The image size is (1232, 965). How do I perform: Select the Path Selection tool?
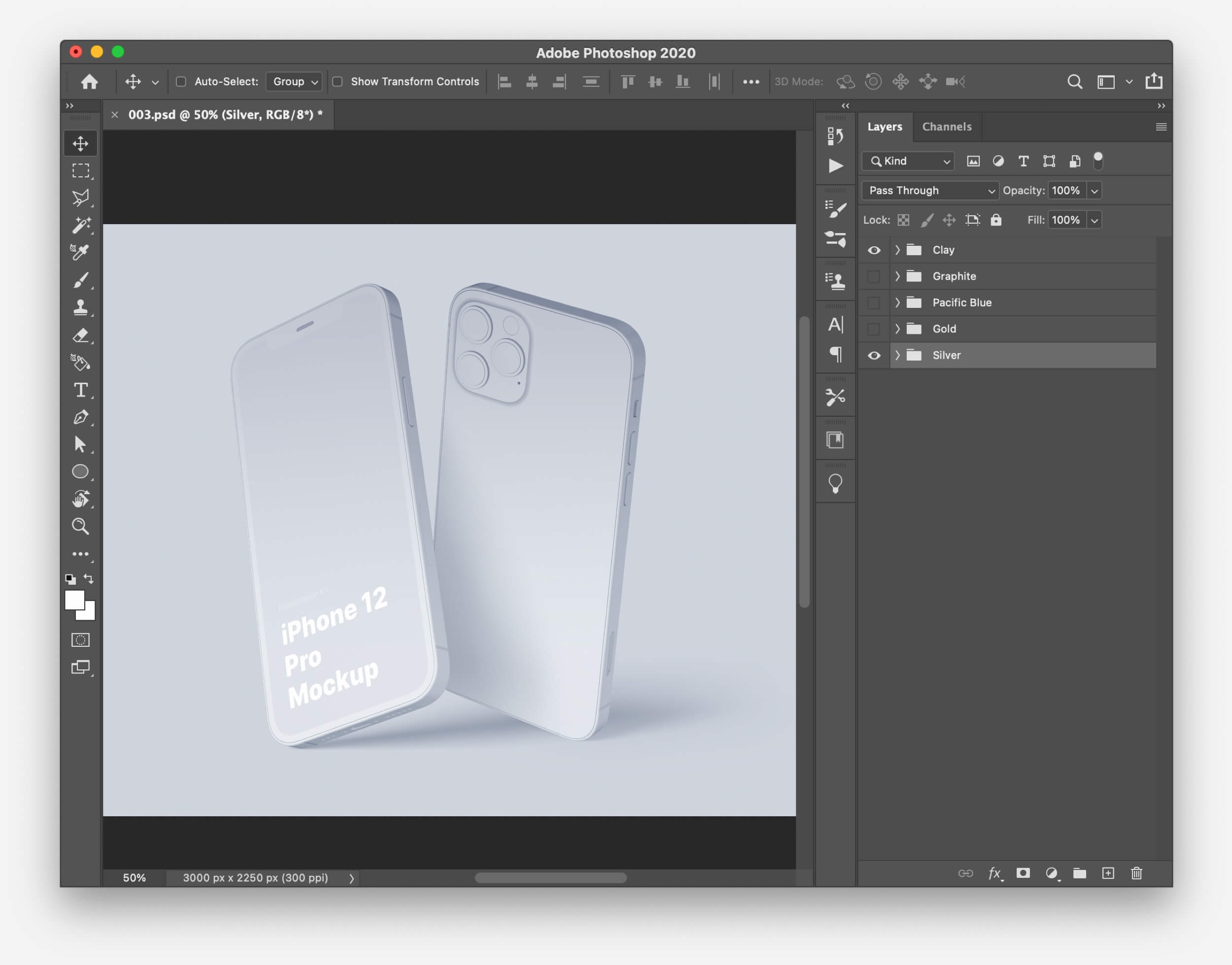pos(80,444)
